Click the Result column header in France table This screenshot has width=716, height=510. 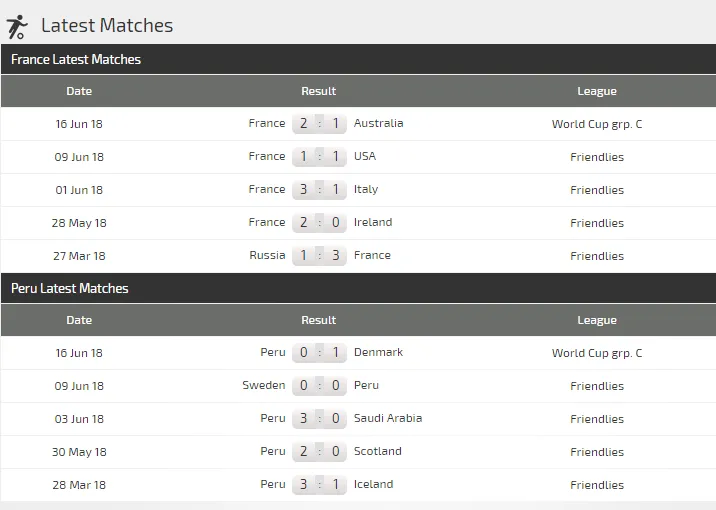(x=319, y=91)
